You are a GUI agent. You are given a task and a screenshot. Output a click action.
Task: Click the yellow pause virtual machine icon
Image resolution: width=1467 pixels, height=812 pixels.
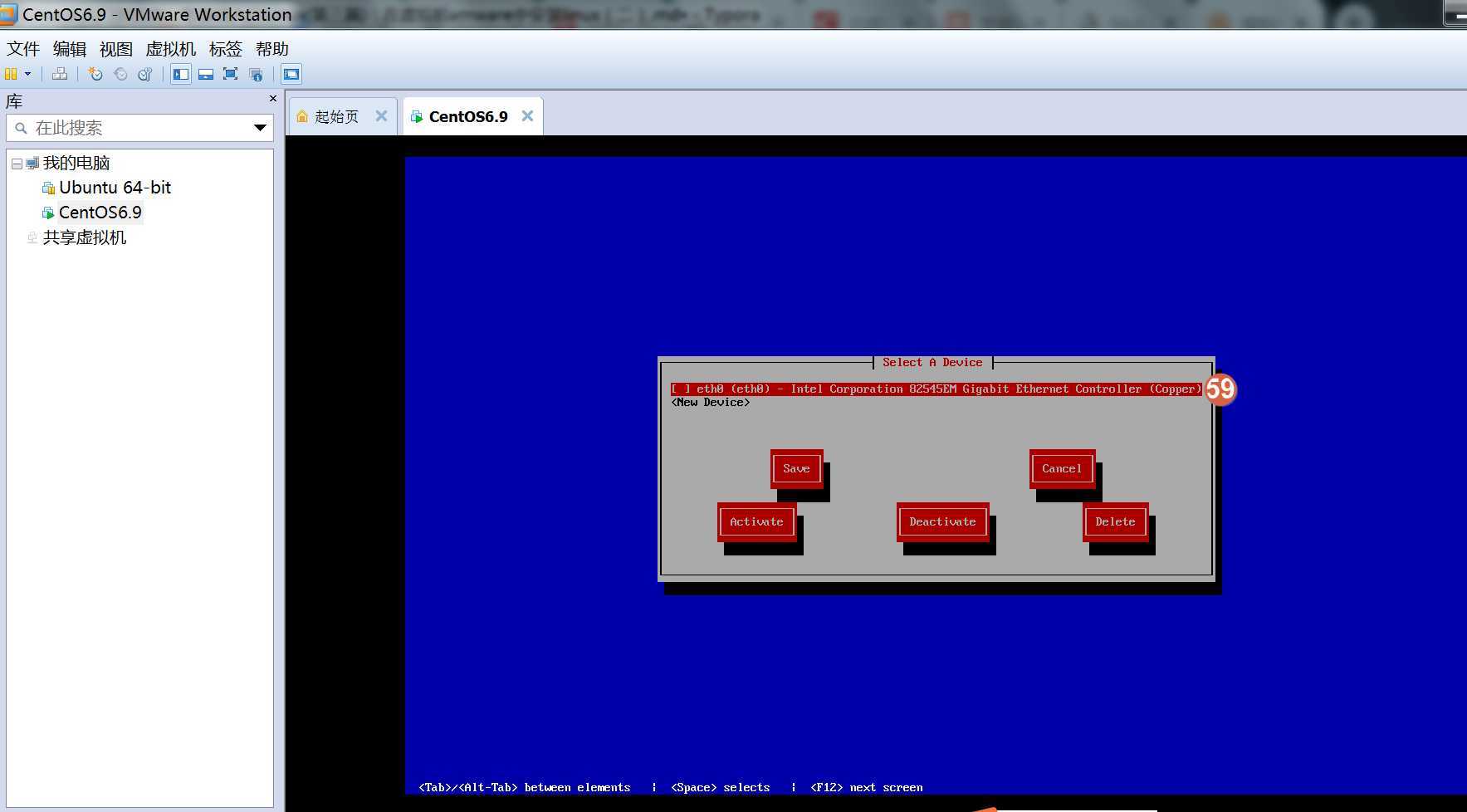click(11, 74)
